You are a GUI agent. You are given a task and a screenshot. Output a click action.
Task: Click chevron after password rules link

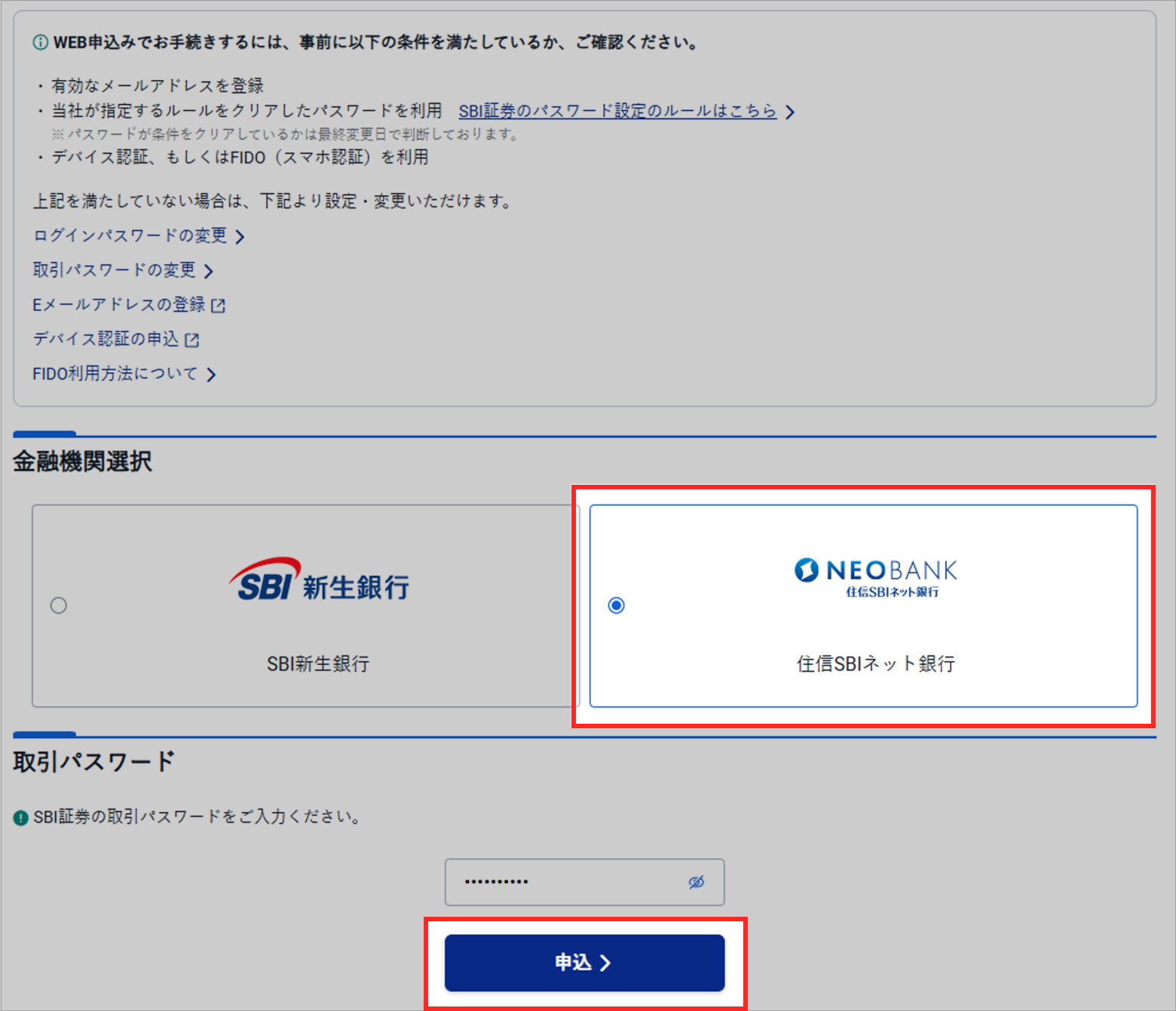(790, 112)
